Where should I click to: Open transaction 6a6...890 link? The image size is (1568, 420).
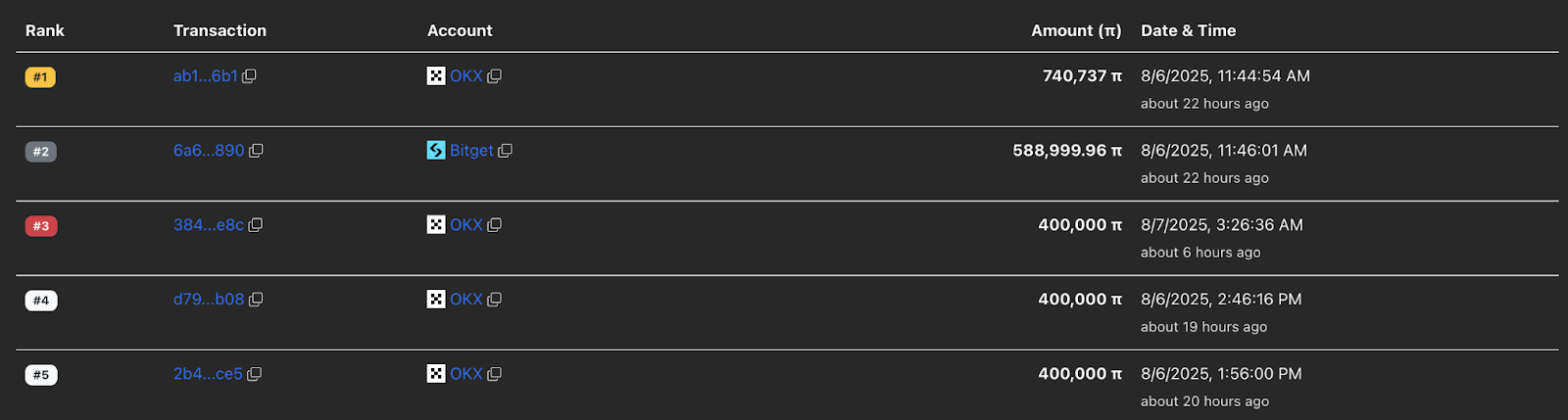pos(209,151)
